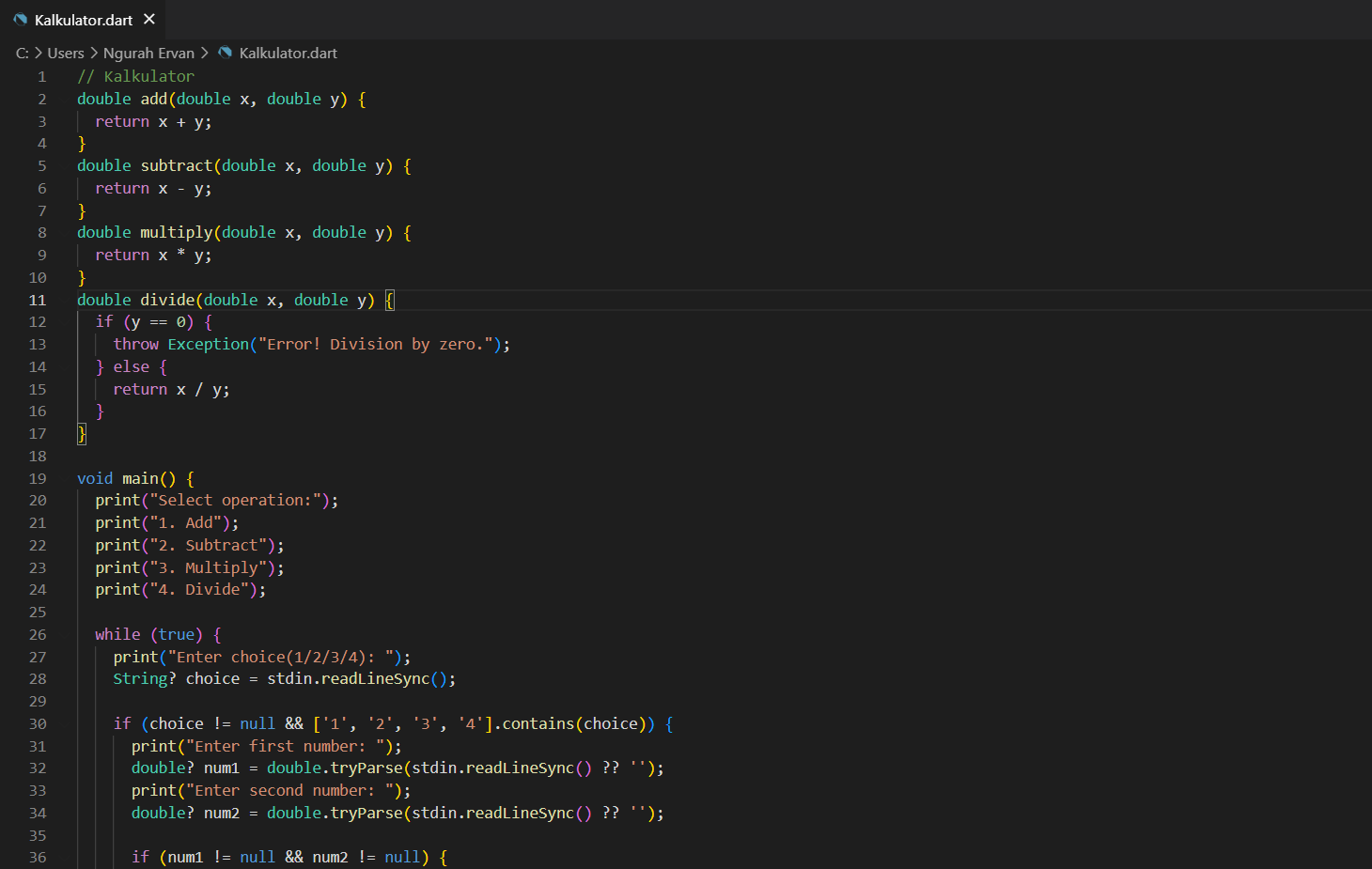Click the Dart icon in the breadcrumb path
Image resolution: width=1372 pixels, height=869 pixels.
226,53
